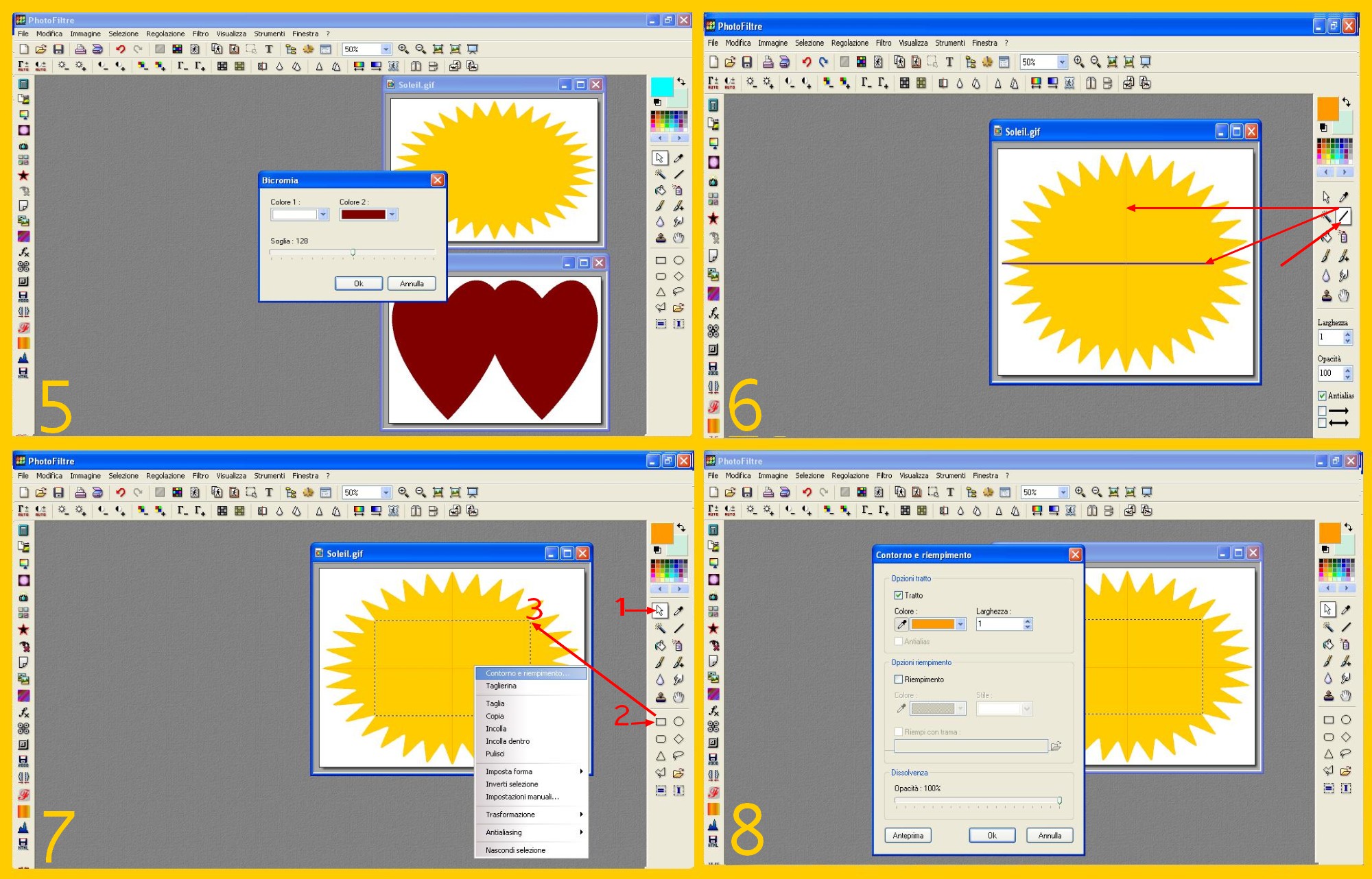
Task: Choose Inverti selezione in the context menu
Action: pos(512,784)
